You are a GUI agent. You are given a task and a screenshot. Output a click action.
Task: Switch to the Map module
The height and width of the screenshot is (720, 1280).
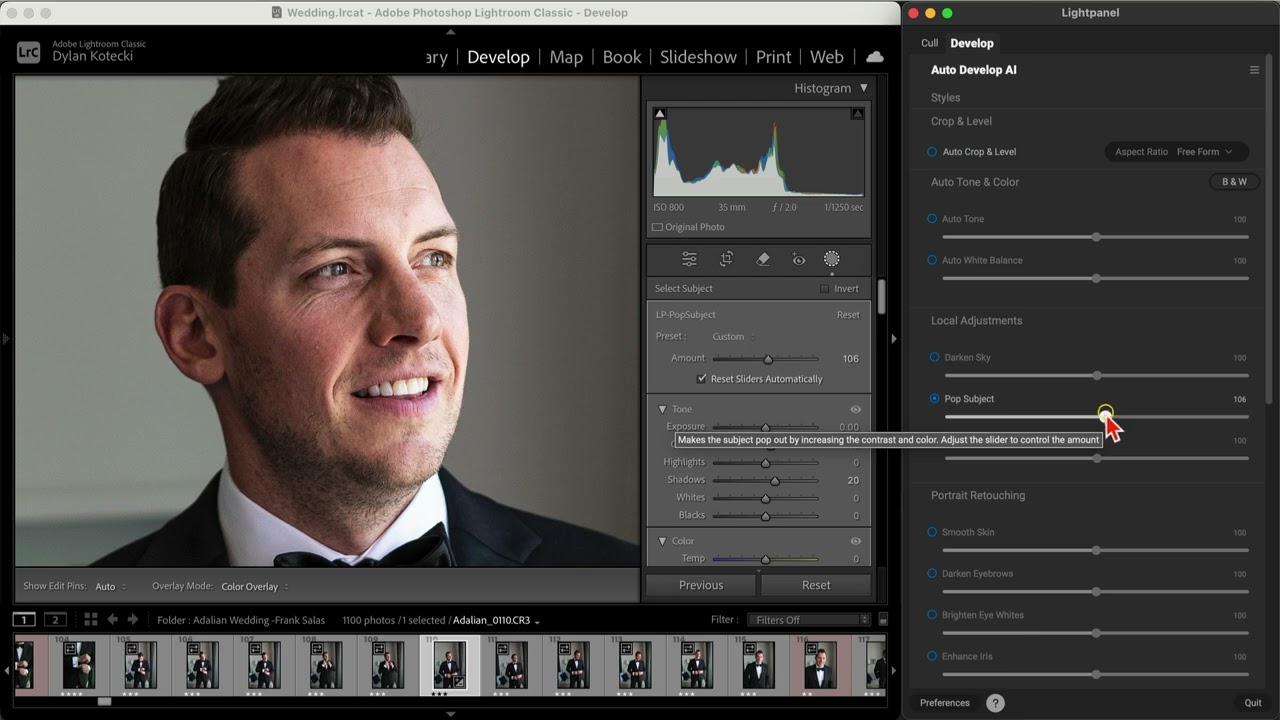coord(566,57)
